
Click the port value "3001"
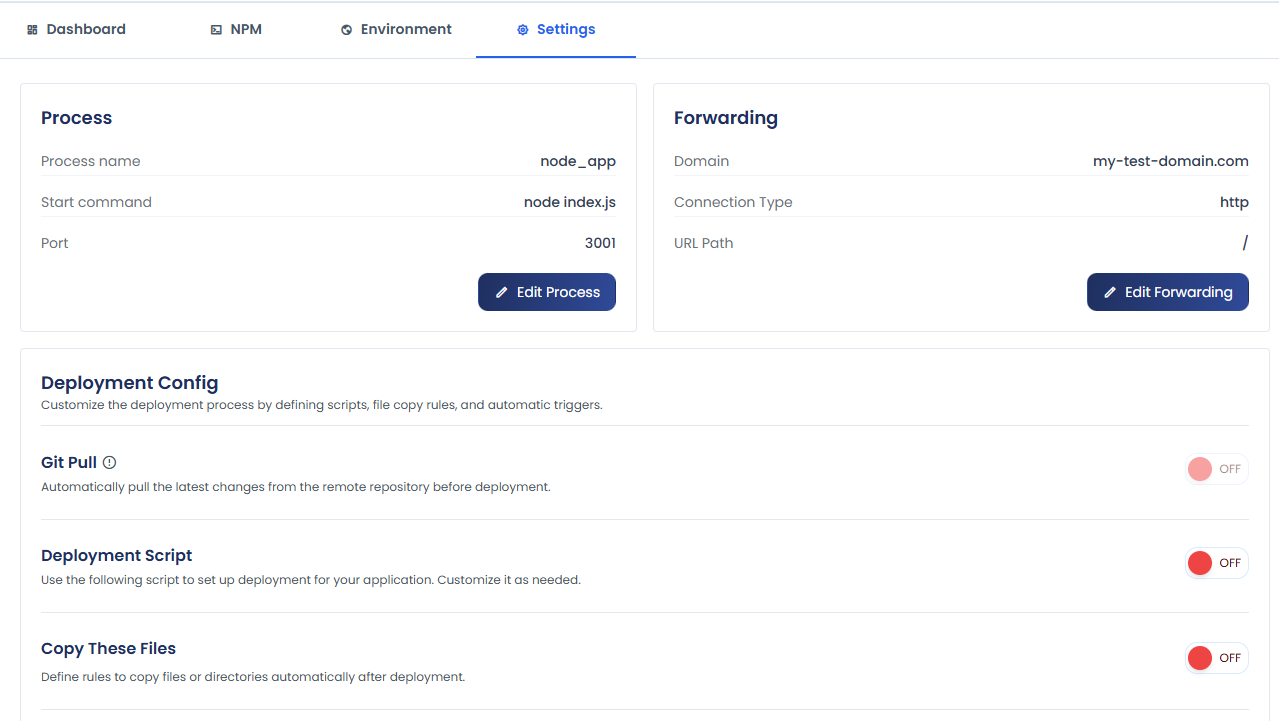click(x=600, y=243)
